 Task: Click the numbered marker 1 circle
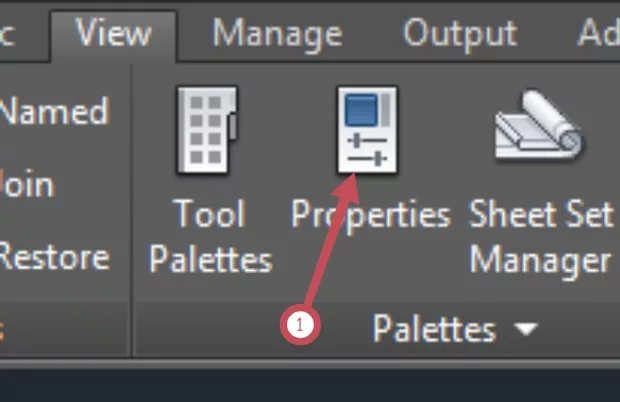click(302, 324)
